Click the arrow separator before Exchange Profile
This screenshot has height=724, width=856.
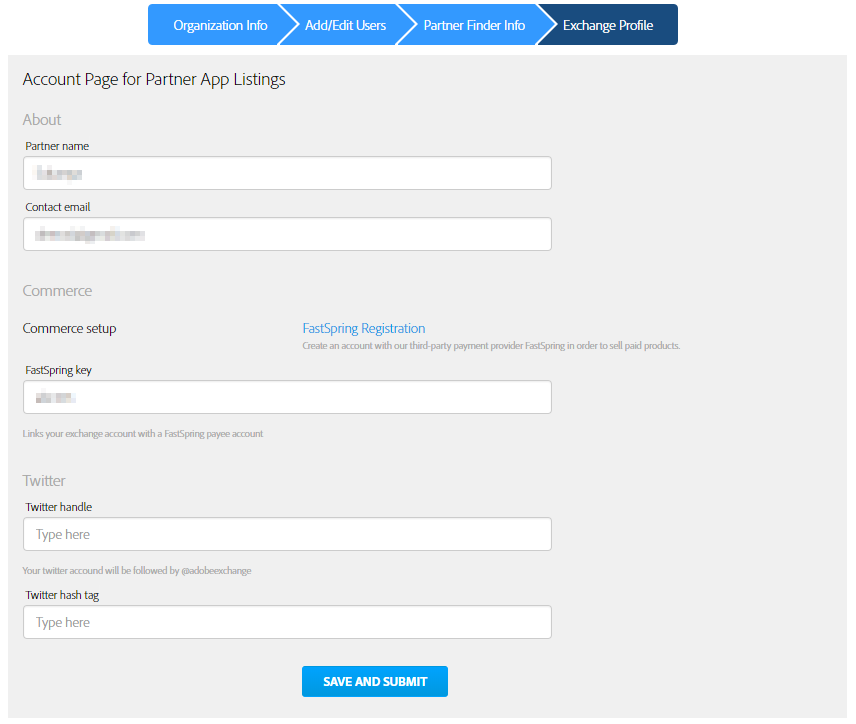point(543,24)
